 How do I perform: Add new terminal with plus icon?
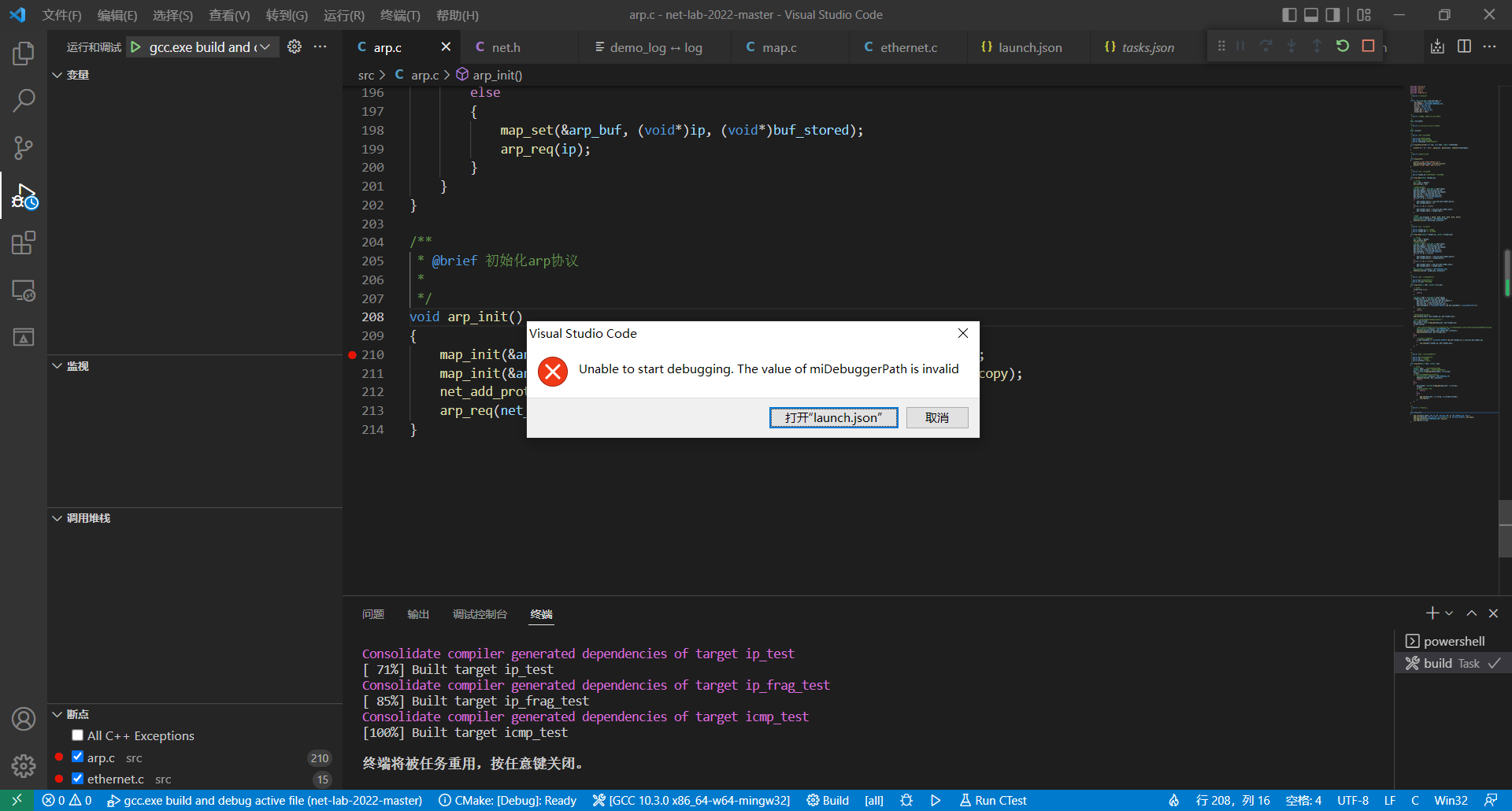point(1432,613)
